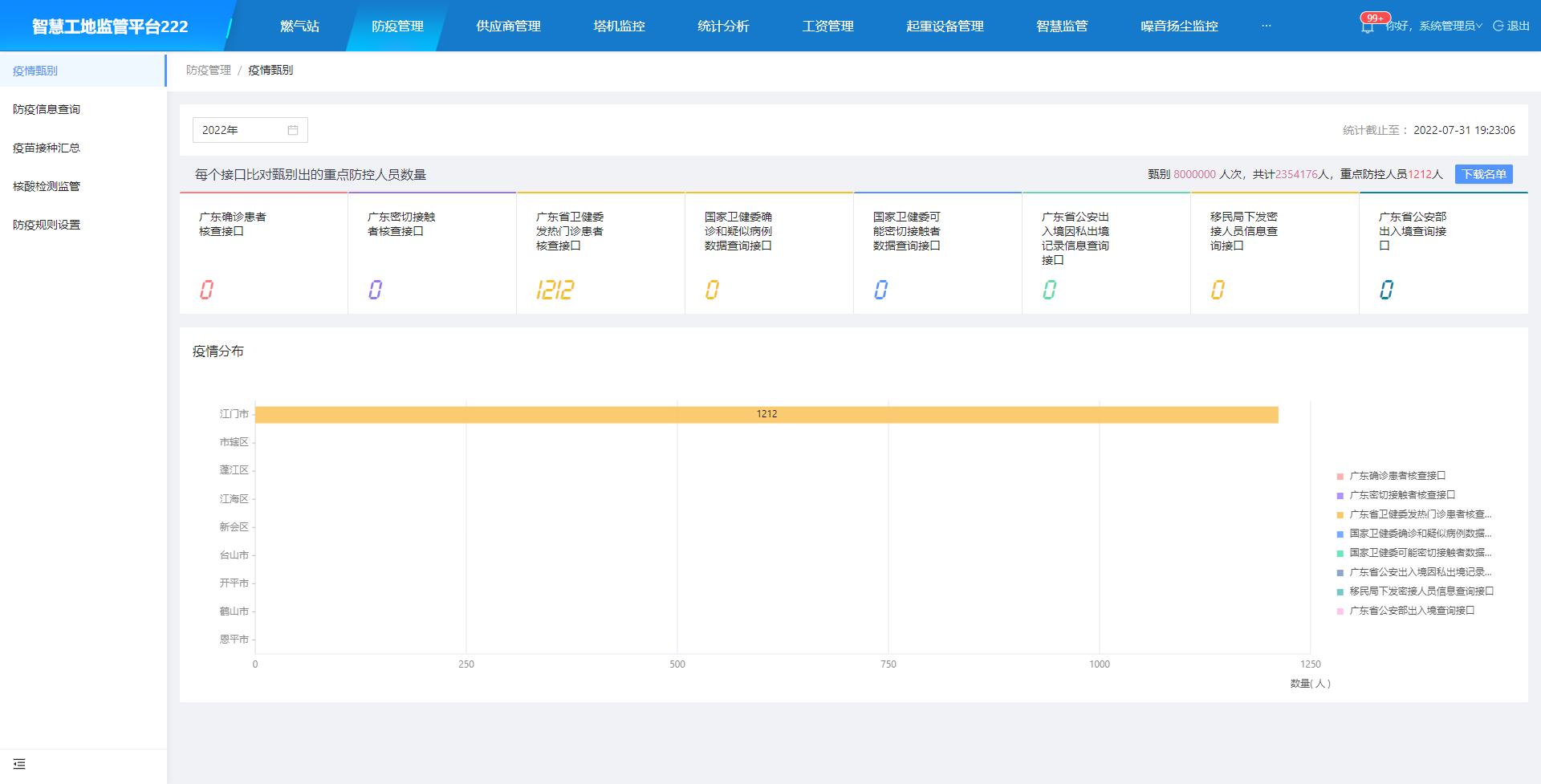Toggle 广东省卫健委发热门诊 legend swatch
This screenshot has height=784, width=1541.
[1340, 514]
